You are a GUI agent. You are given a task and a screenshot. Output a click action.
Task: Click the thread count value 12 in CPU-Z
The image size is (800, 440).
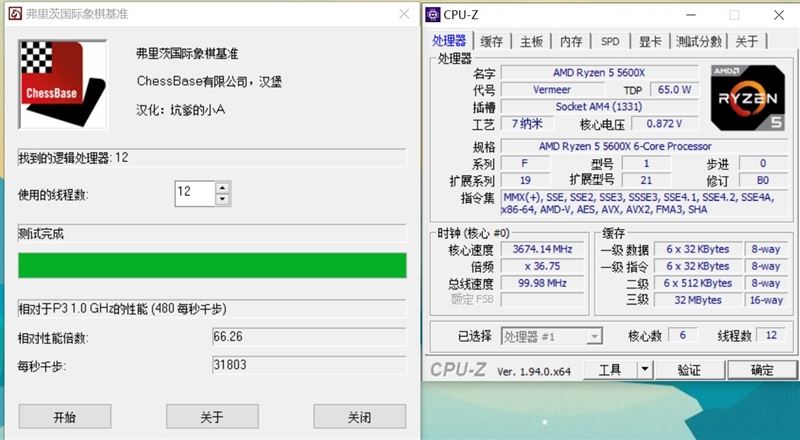[771, 335]
